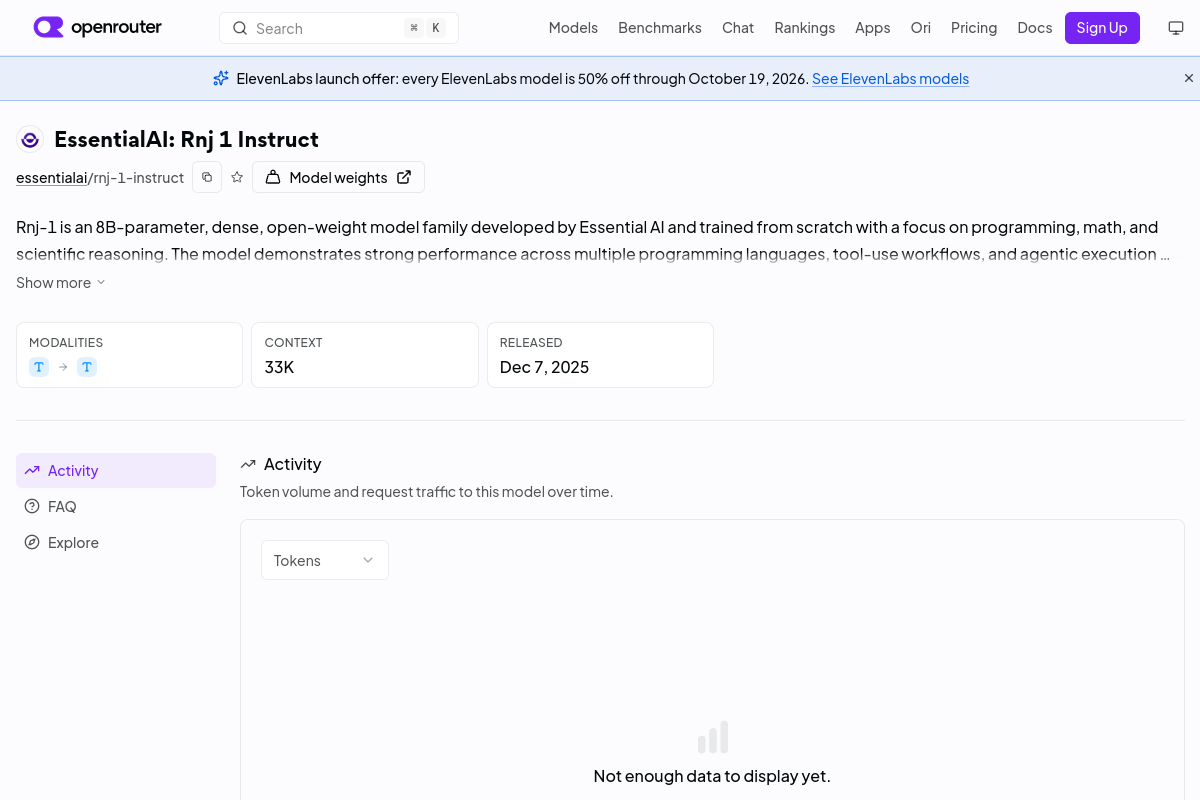Select FAQ in the sidebar

coord(116,506)
